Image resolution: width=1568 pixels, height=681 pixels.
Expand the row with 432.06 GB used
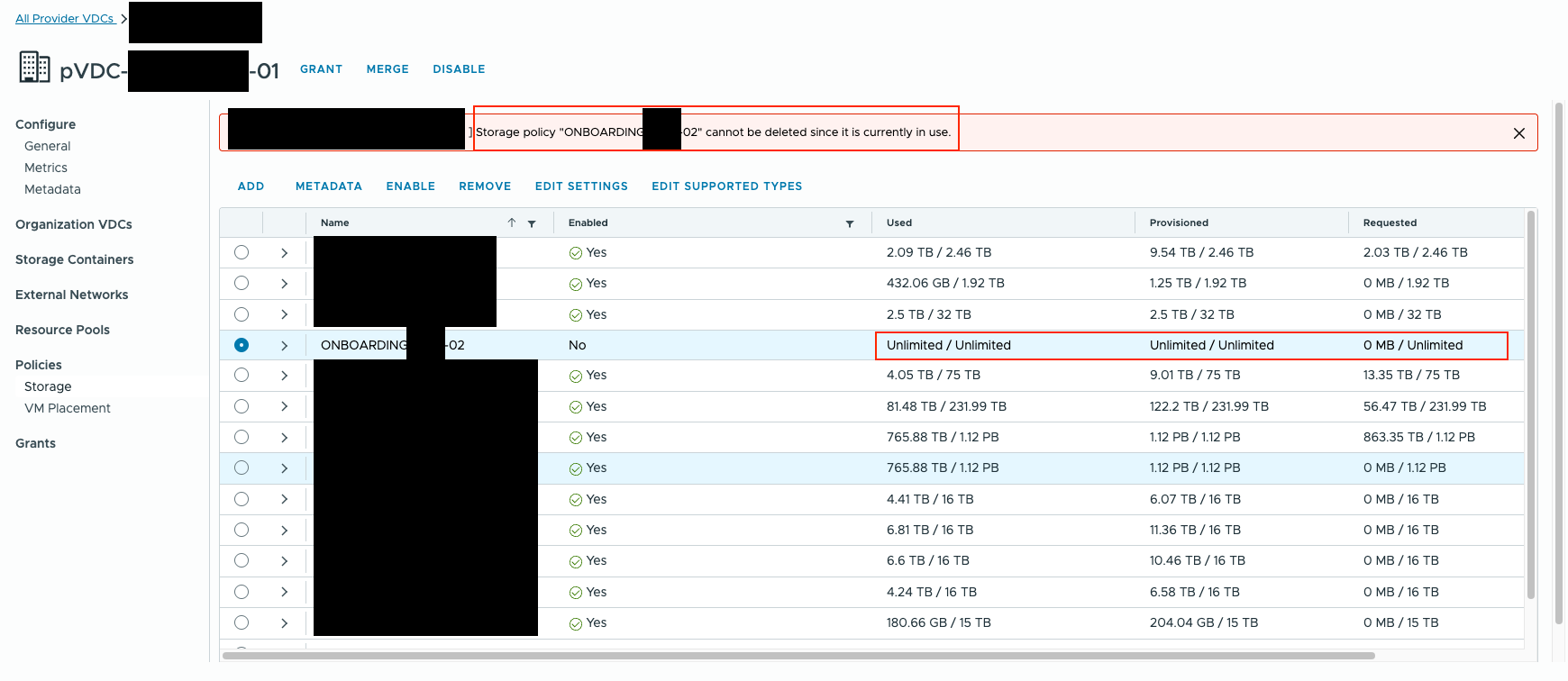coord(284,284)
